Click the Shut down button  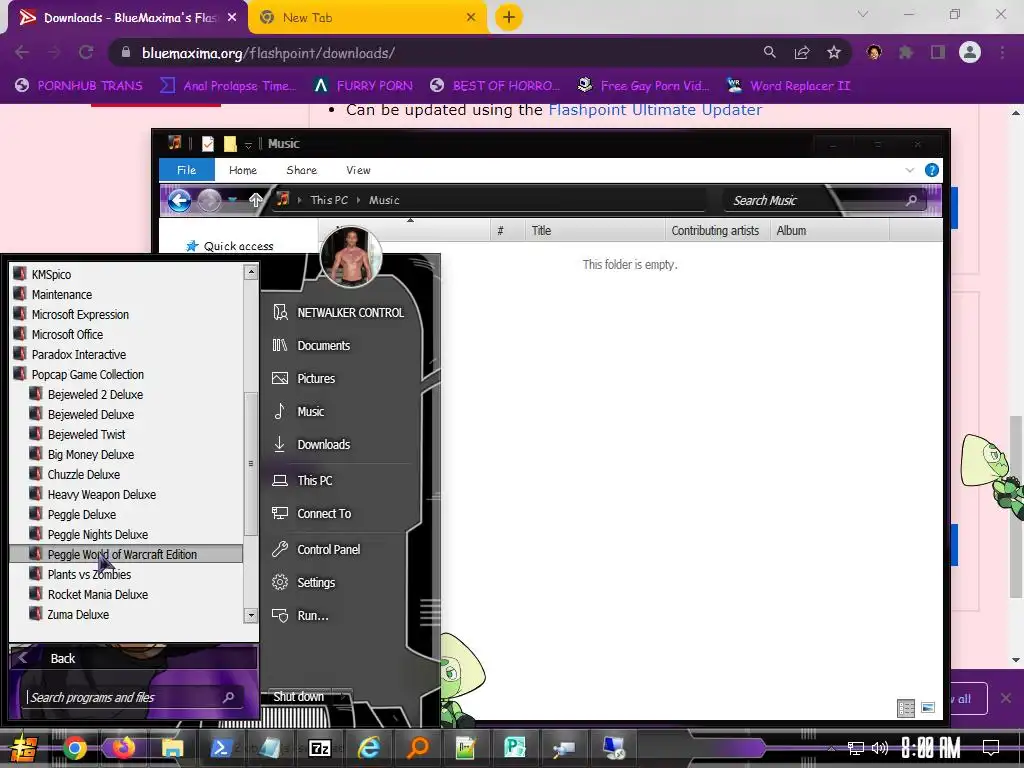(298, 697)
